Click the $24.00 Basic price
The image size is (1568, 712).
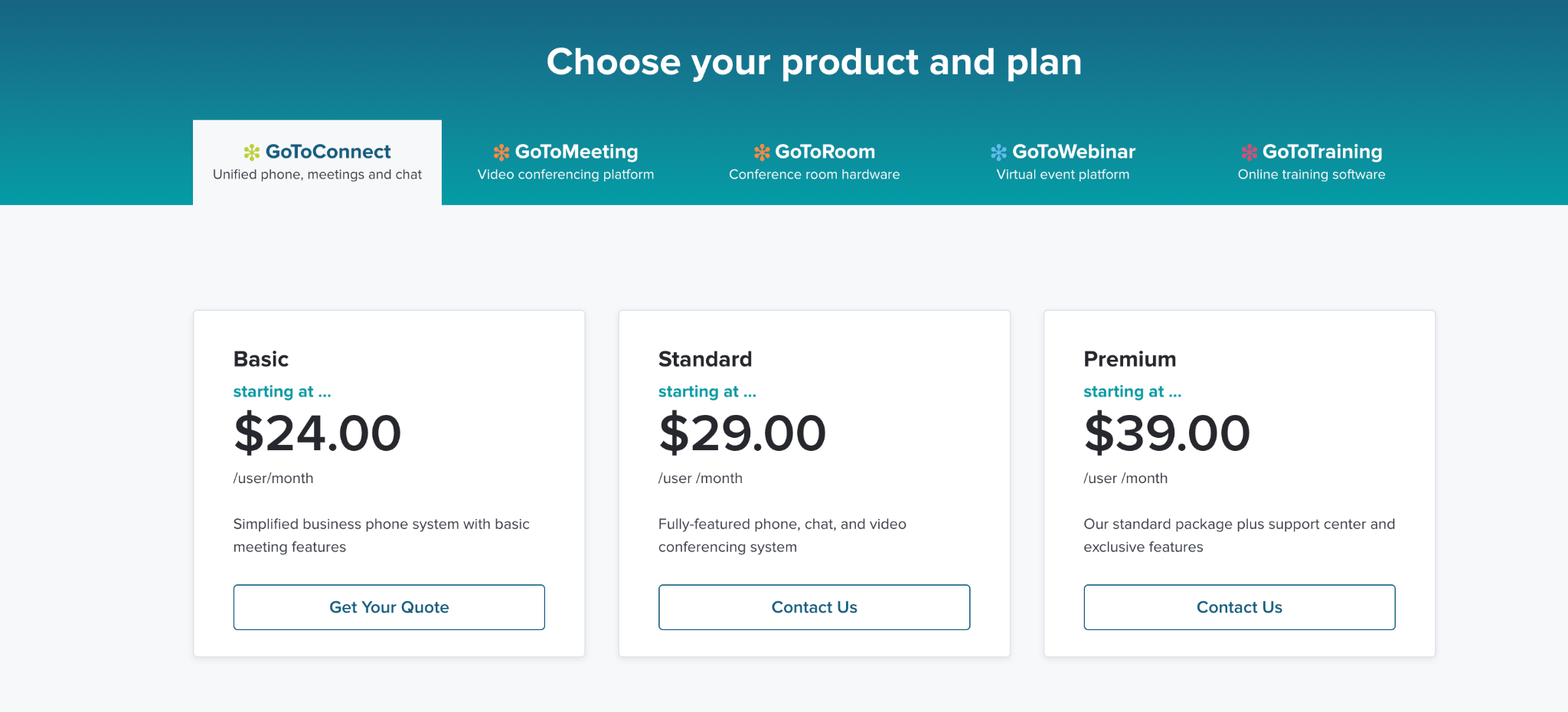[317, 433]
